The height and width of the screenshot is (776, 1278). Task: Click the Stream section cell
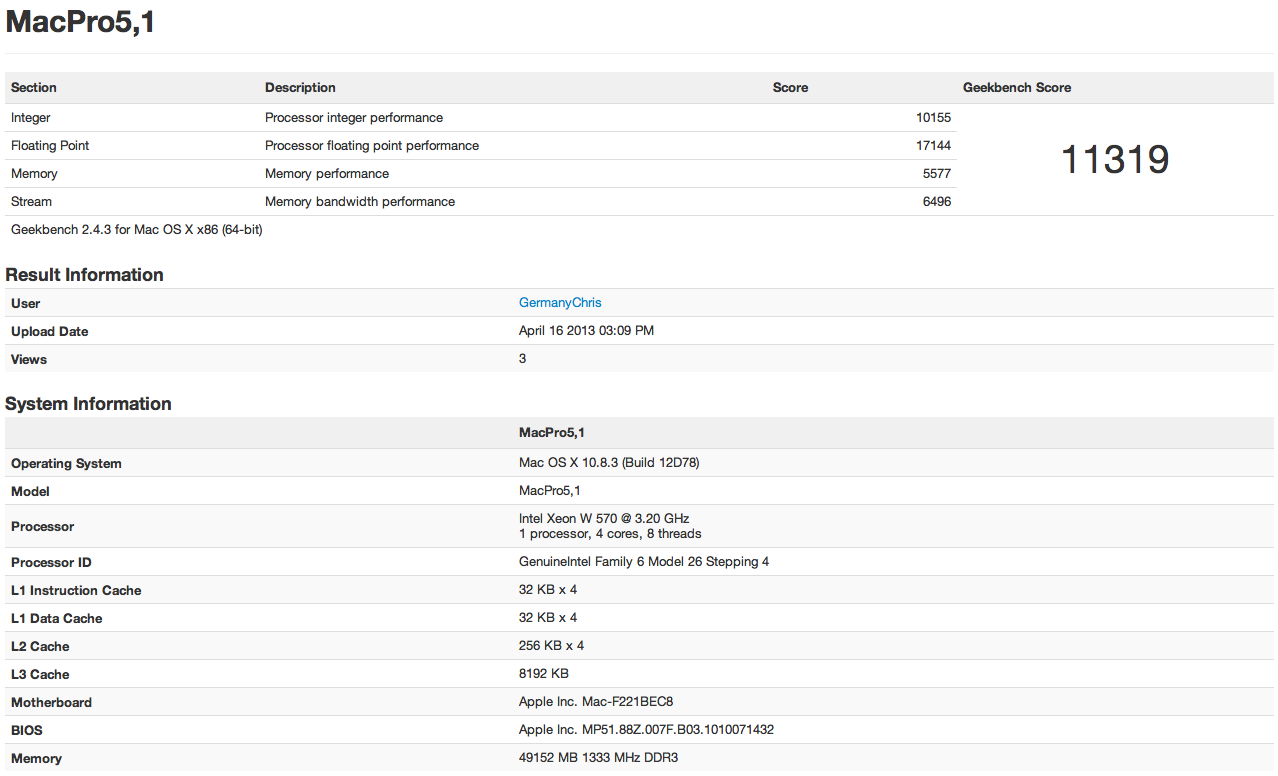click(x=31, y=201)
